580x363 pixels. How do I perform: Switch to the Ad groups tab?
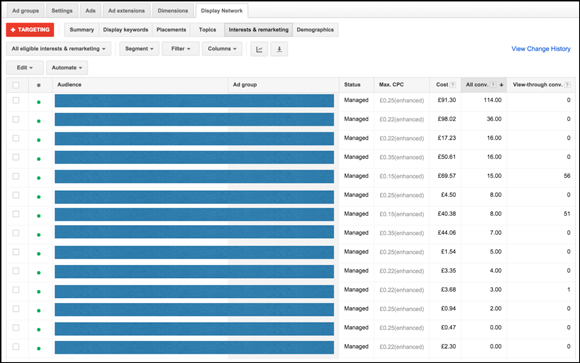[26, 11]
